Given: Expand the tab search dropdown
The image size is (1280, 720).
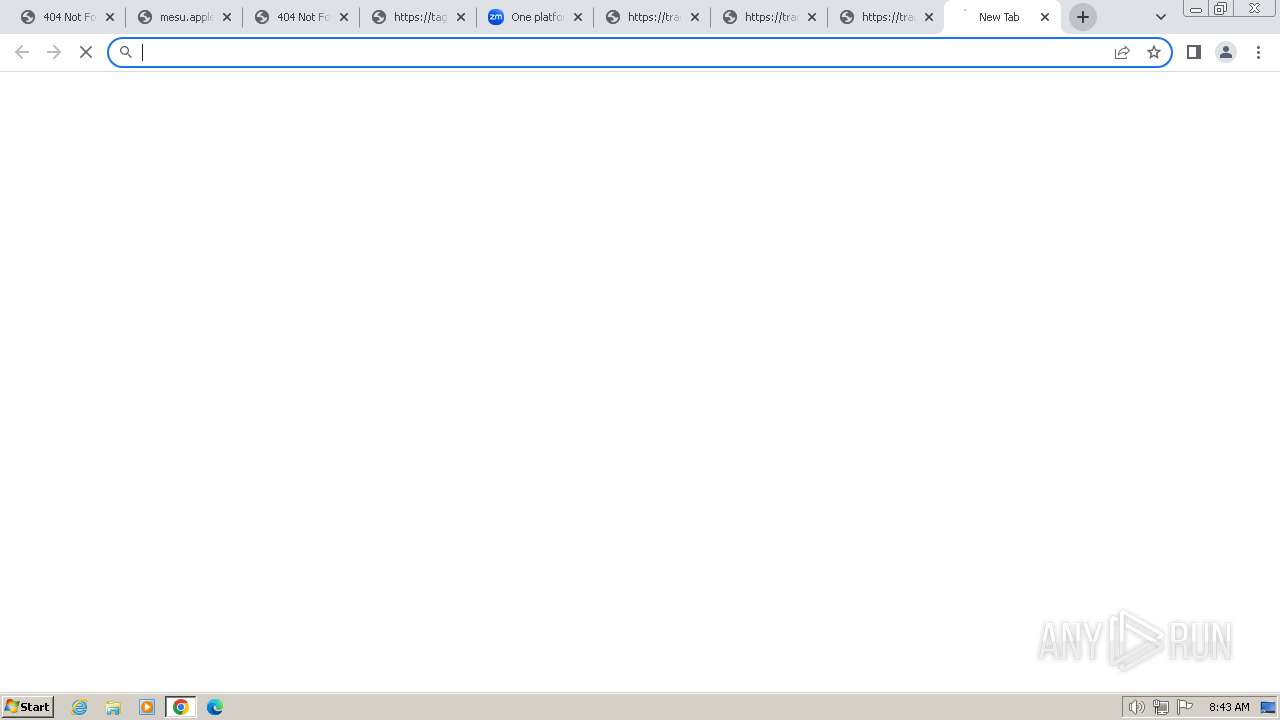Looking at the screenshot, I should [x=1161, y=17].
